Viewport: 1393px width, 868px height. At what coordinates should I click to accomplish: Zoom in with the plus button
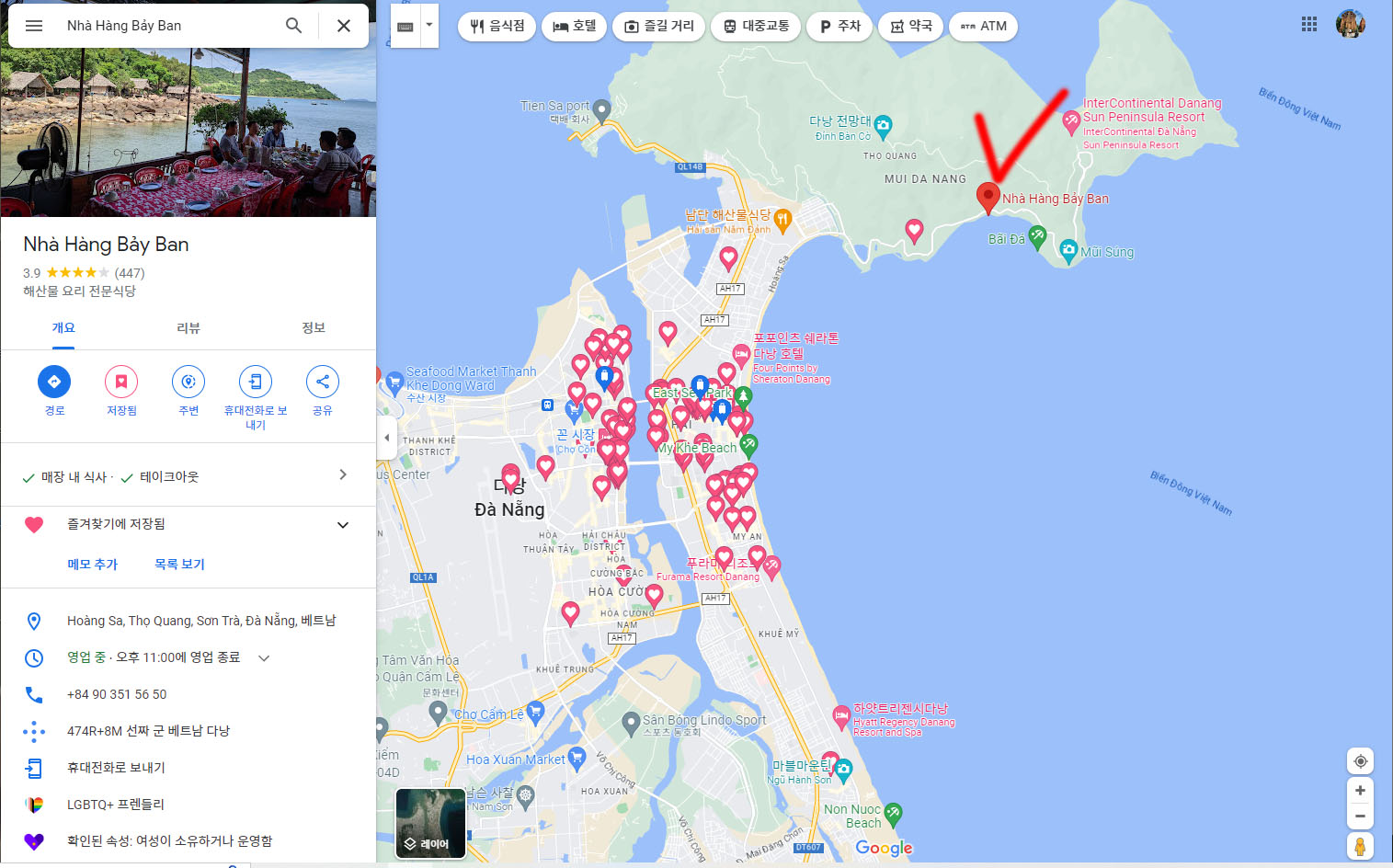[1360, 791]
